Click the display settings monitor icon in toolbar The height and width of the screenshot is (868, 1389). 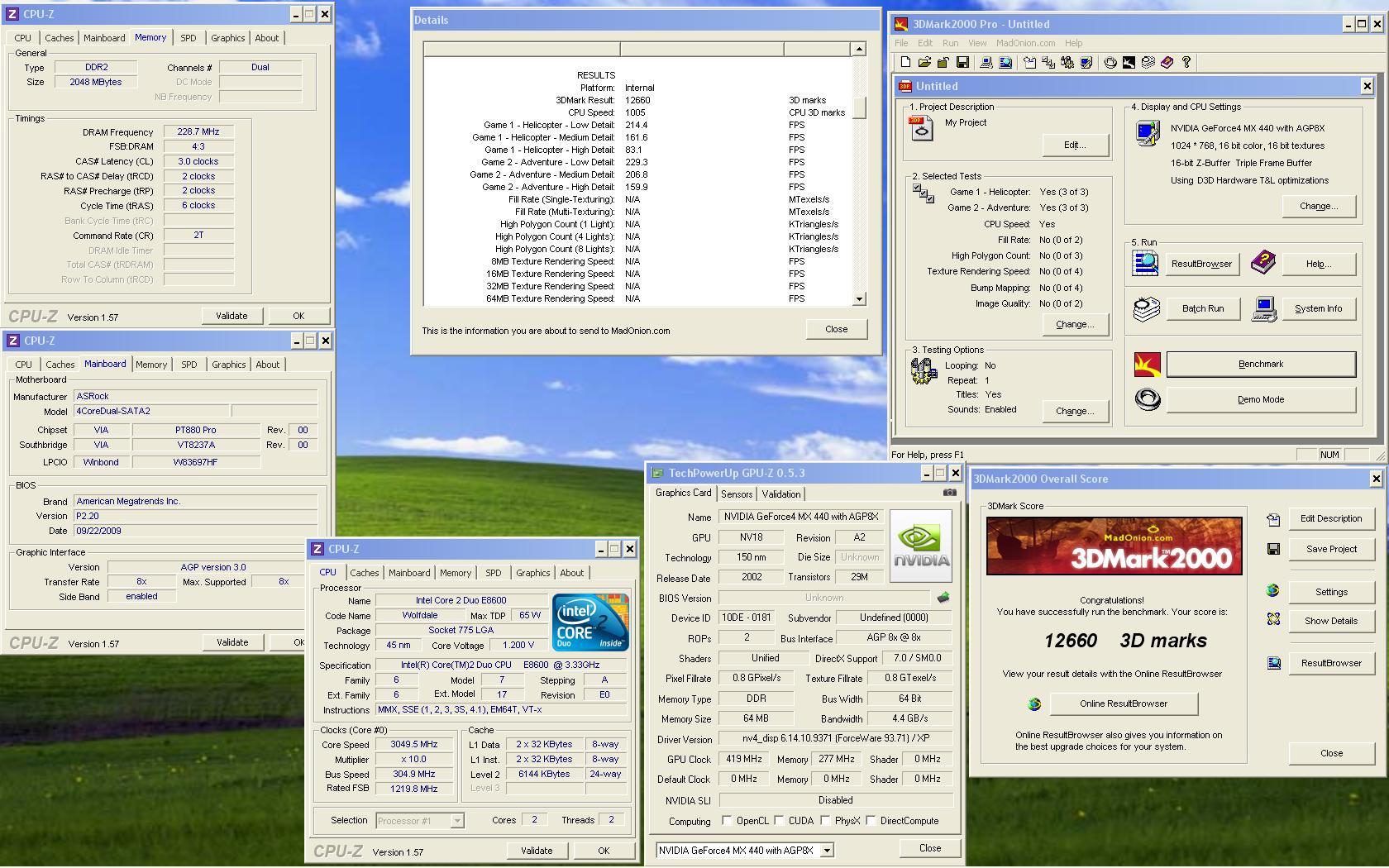point(1086,62)
